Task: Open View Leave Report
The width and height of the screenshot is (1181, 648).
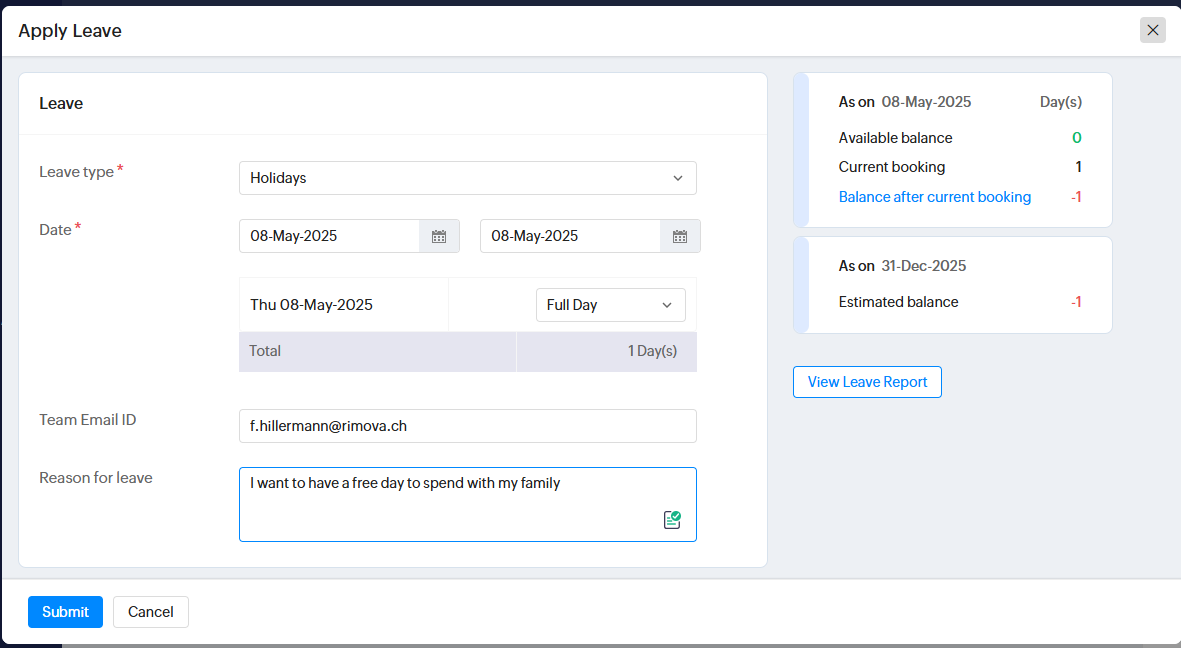Action: tap(867, 382)
